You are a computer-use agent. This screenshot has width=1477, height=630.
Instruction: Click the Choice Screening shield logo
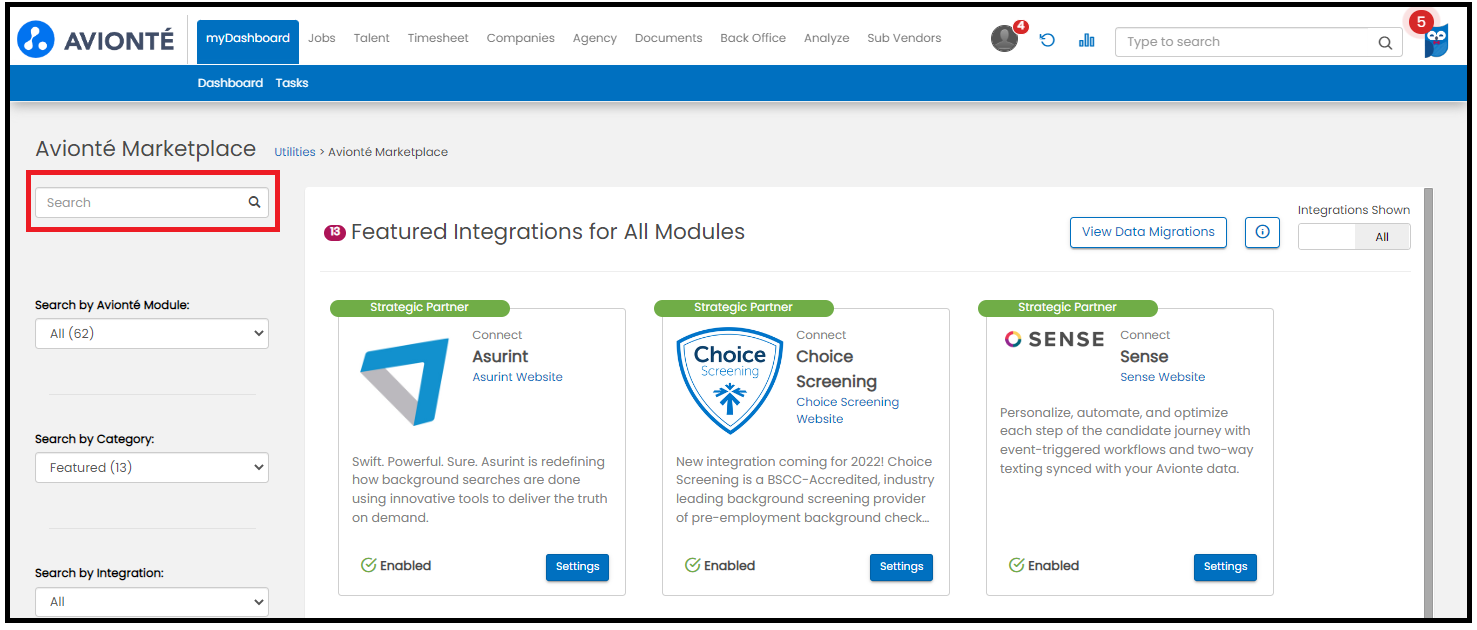729,381
